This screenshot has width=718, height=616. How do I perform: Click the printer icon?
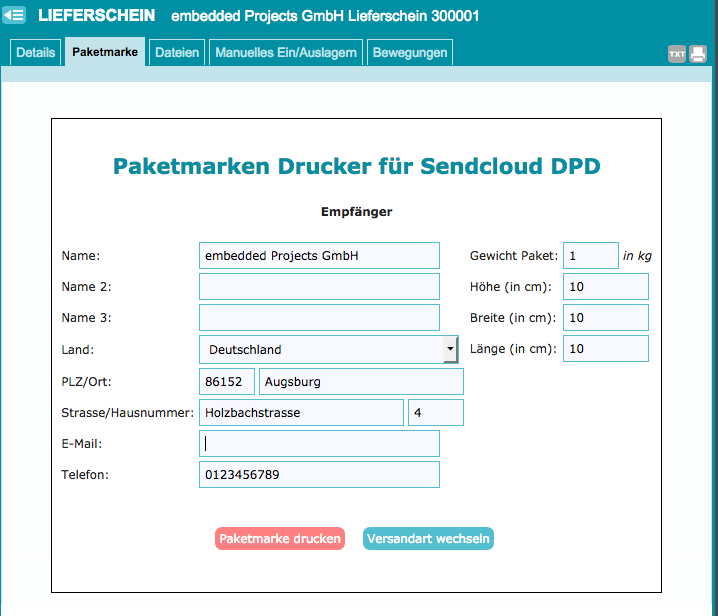click(x=697, y=54)
